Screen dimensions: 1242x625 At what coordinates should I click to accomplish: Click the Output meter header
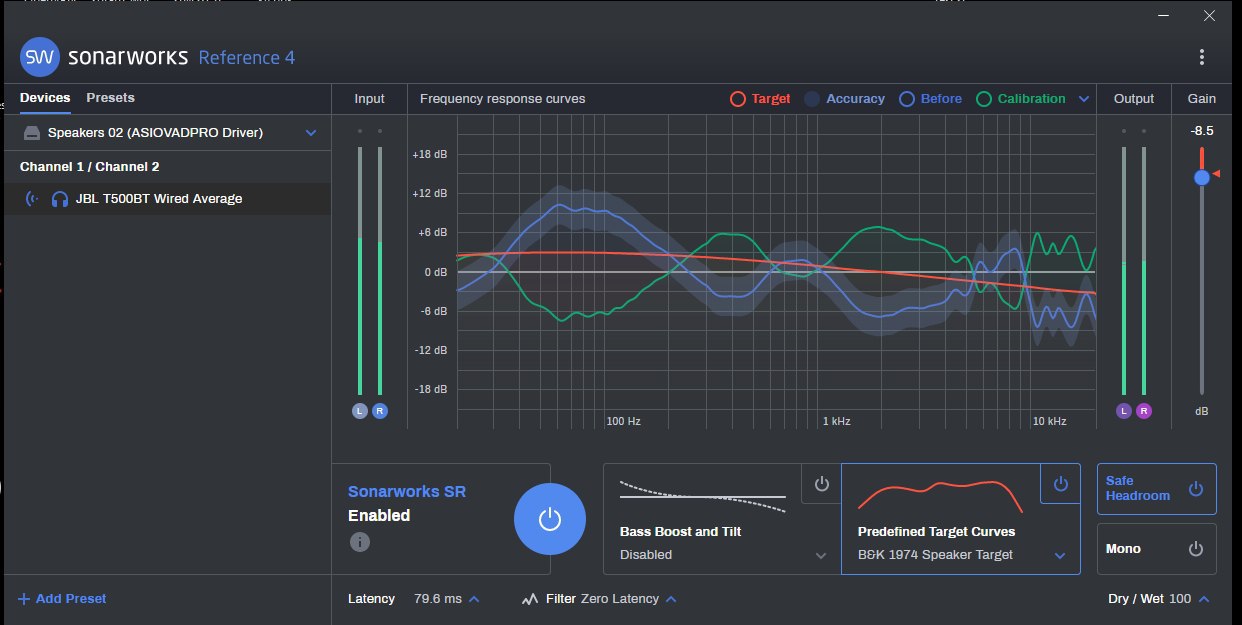click(1134, 99)
